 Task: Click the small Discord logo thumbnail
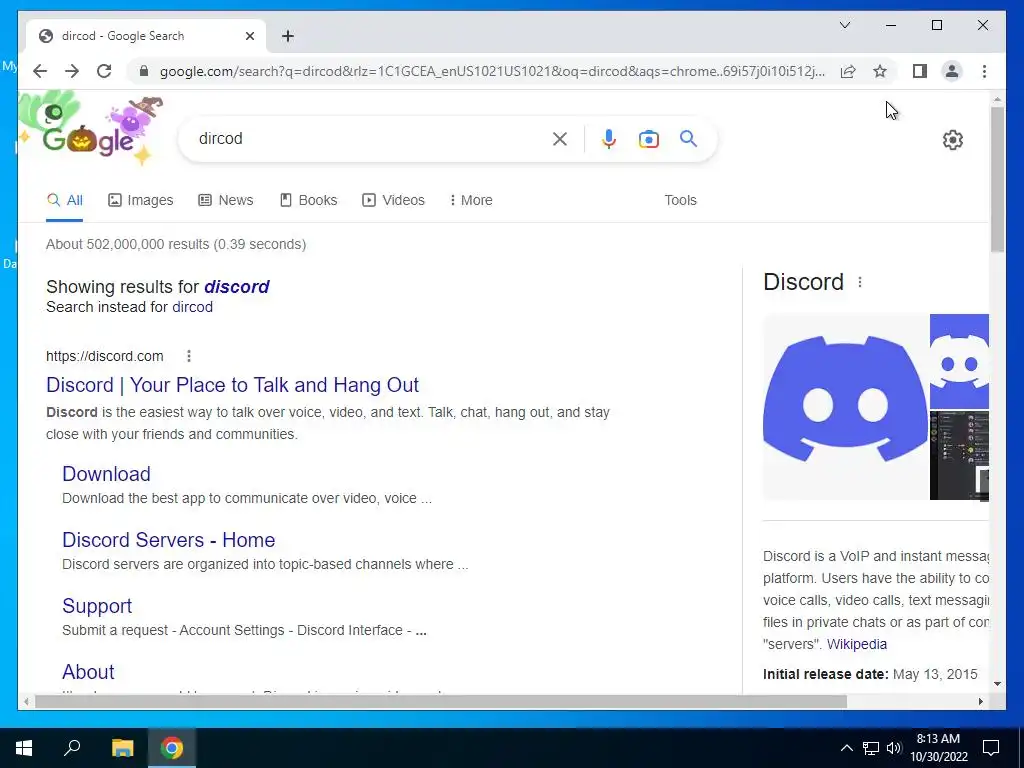(959, 361)
